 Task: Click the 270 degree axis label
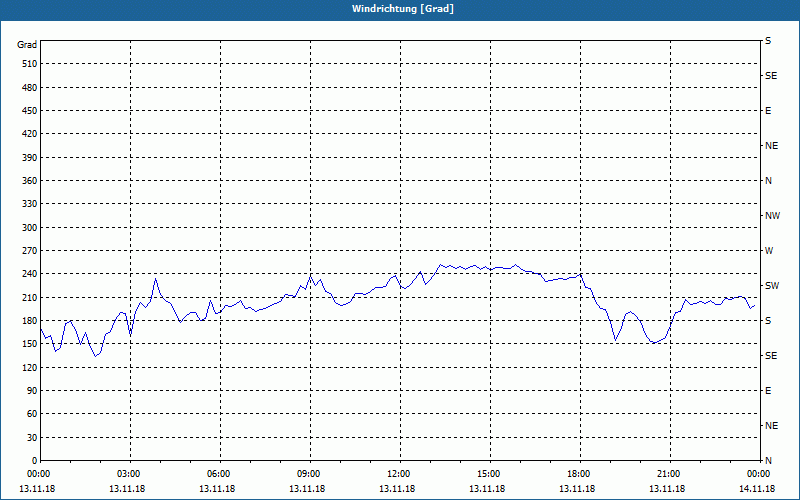[30, 251]
